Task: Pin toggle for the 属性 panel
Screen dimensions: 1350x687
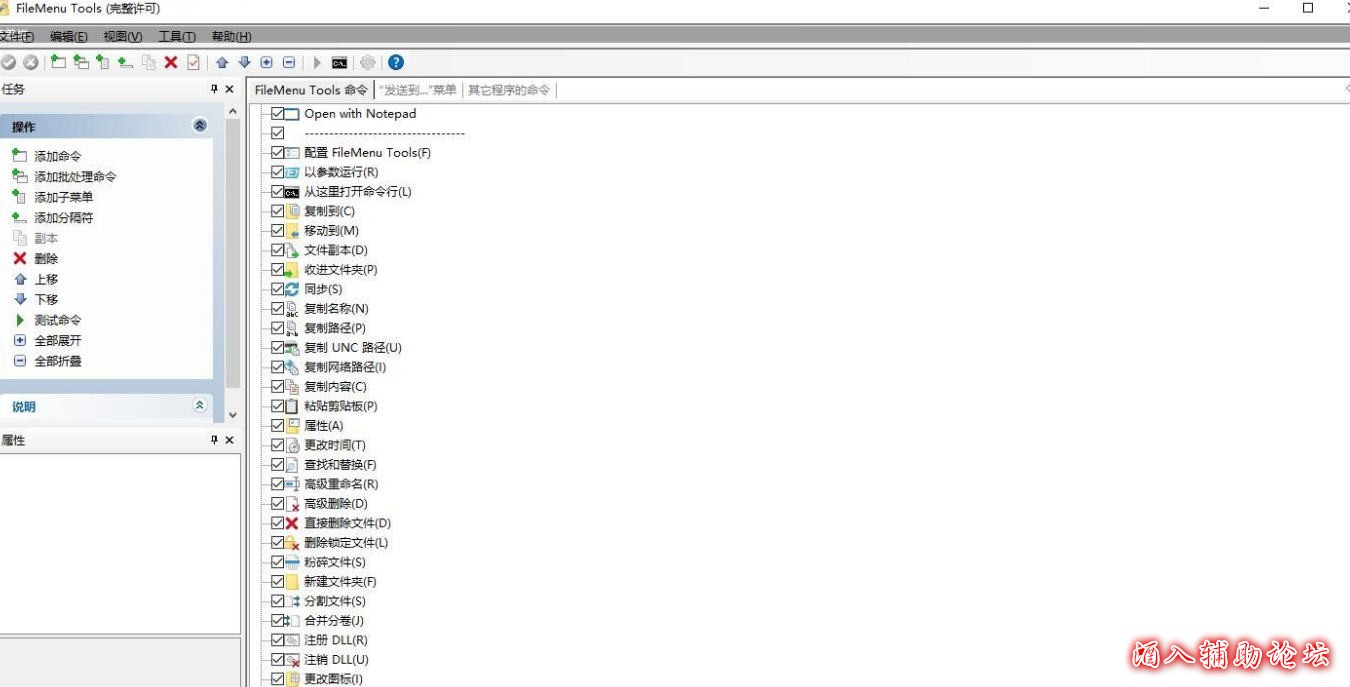Action: tap(214, 440)
